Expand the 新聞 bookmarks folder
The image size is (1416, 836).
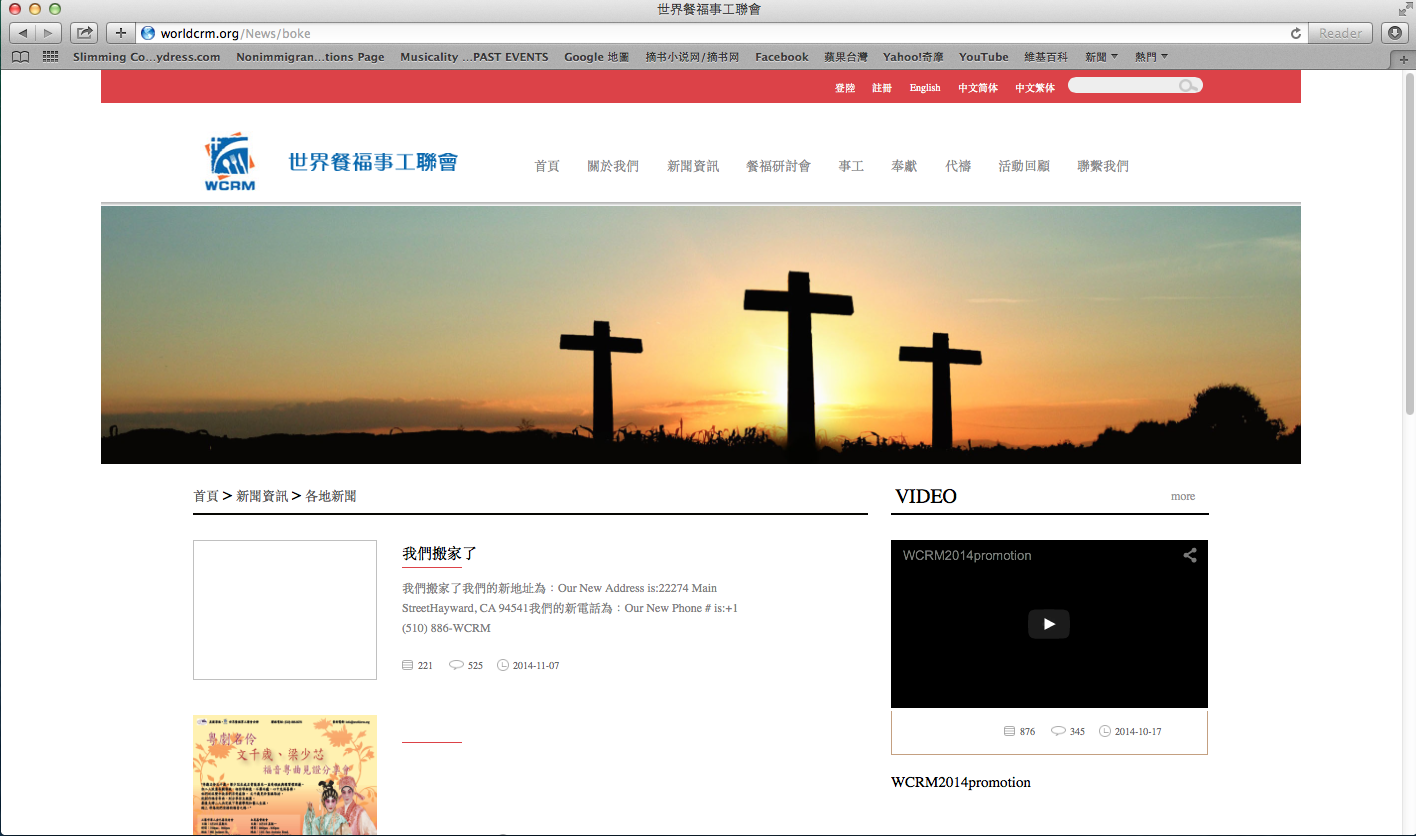1101,57
